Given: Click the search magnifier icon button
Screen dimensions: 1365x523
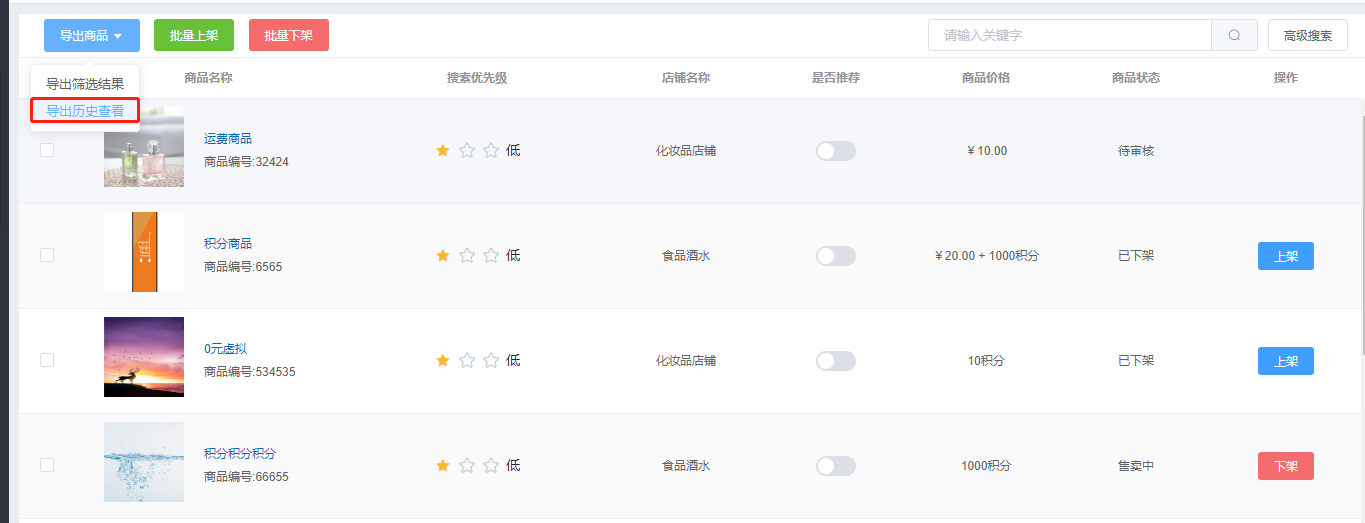Looking at the screenshot, I should coord(1234,35).
